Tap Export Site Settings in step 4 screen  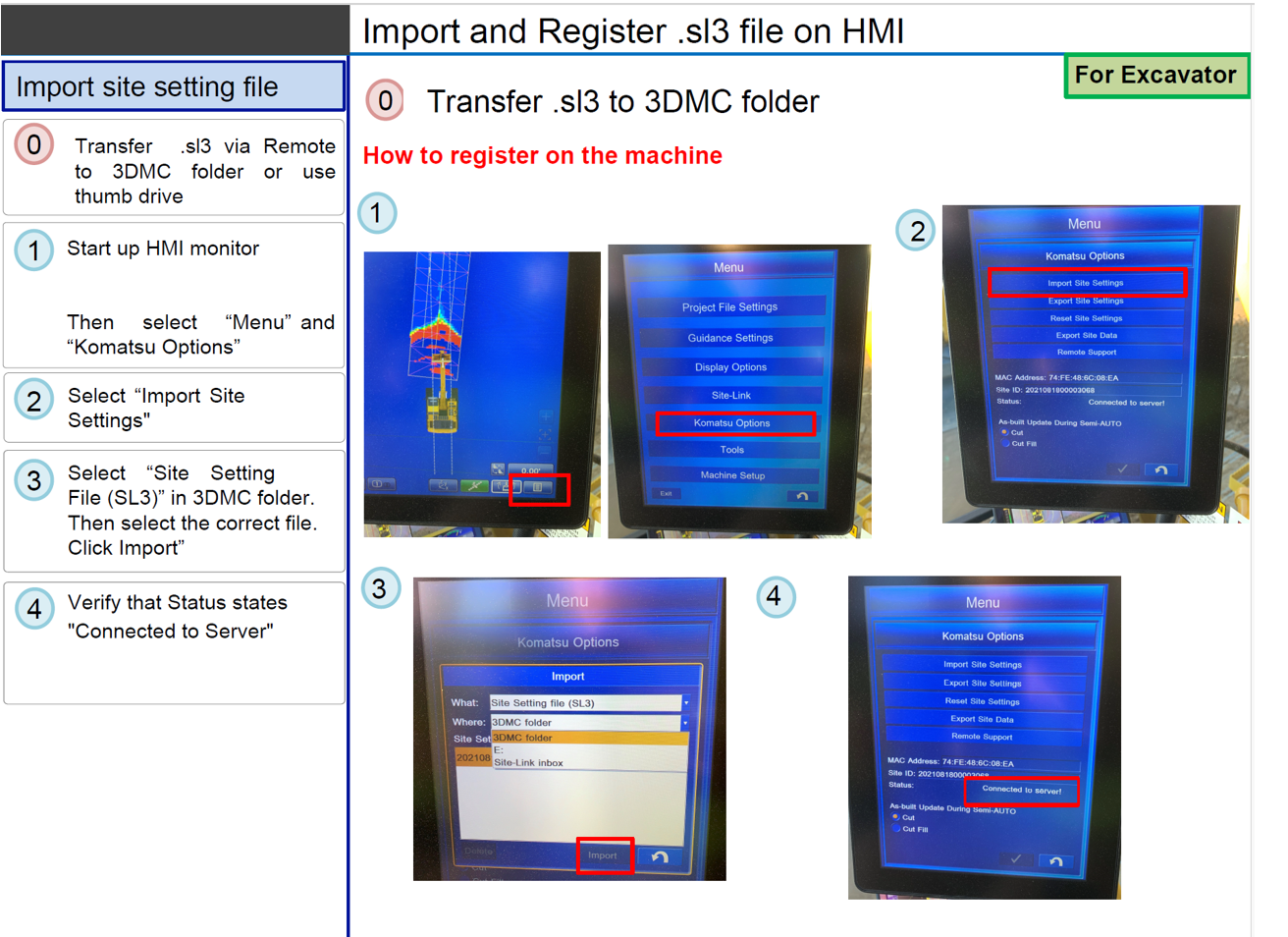[x=985, y=683]
